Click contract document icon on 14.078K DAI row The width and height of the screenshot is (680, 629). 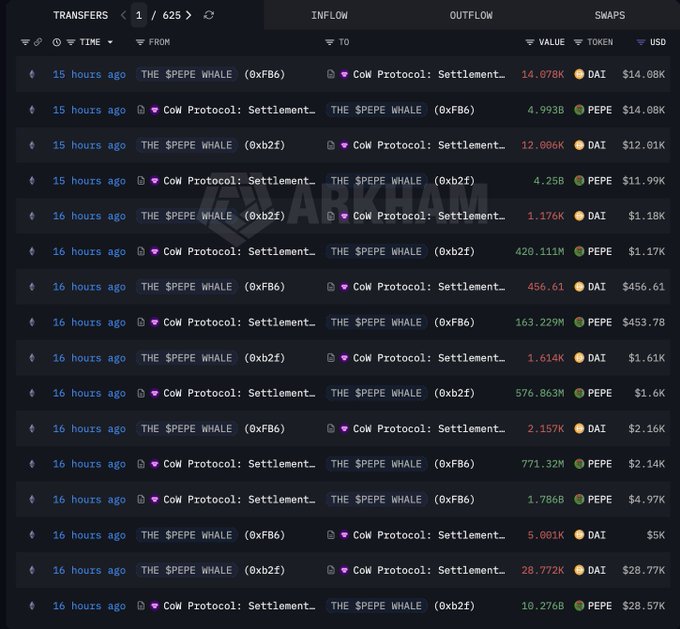click(x=330, y=74)
